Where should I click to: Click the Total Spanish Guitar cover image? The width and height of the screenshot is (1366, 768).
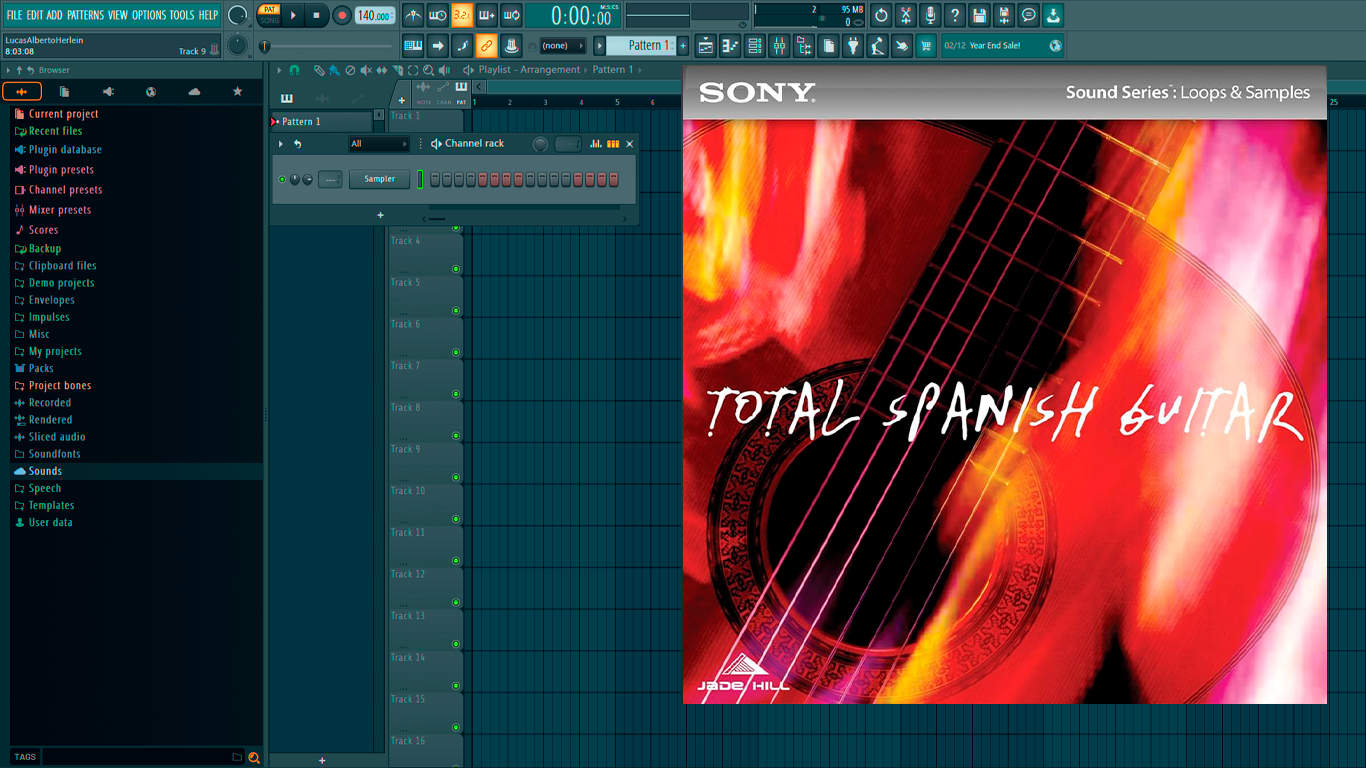tap(1005, 385)
